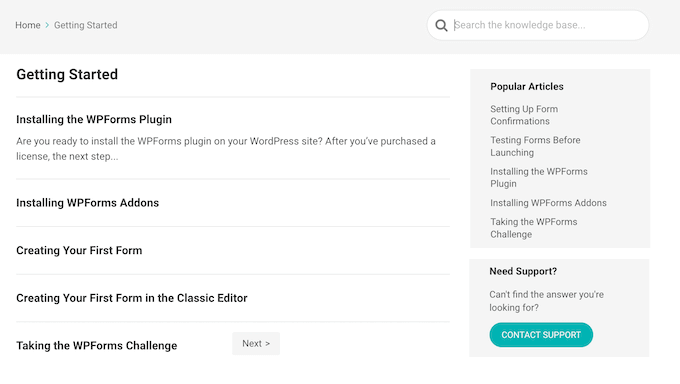Open Creating Your First Form in Classic Editor
The image size is (680, 384).
point(132,298)
